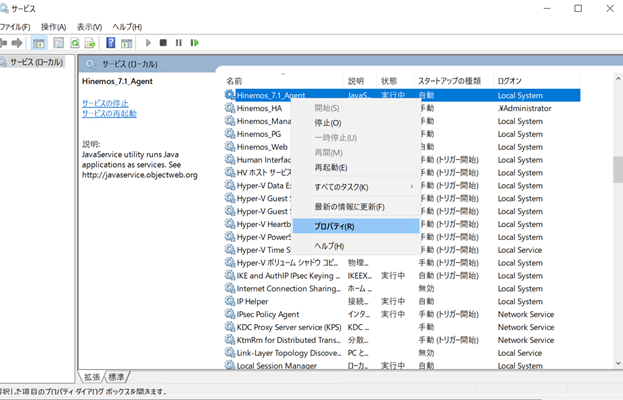Open the 操作(A) menu
Screen dimensions: 623x400
(x=53, y=27)
